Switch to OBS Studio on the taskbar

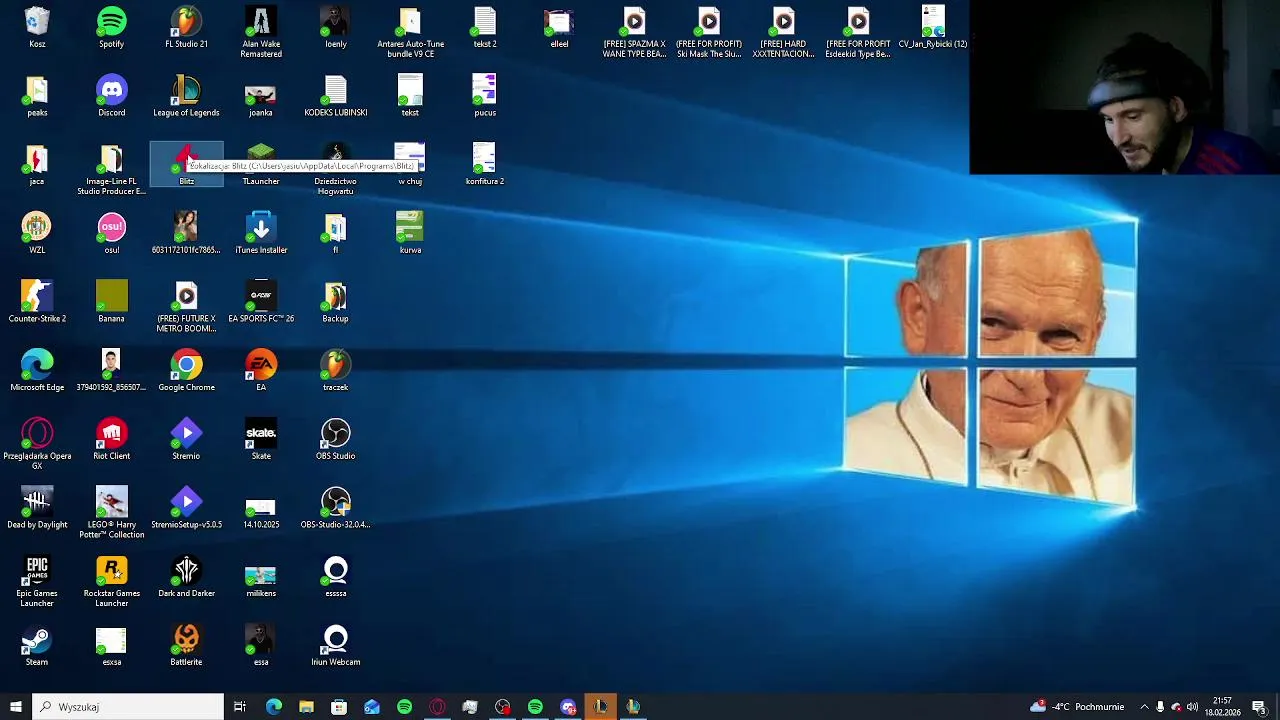[503, 707]
